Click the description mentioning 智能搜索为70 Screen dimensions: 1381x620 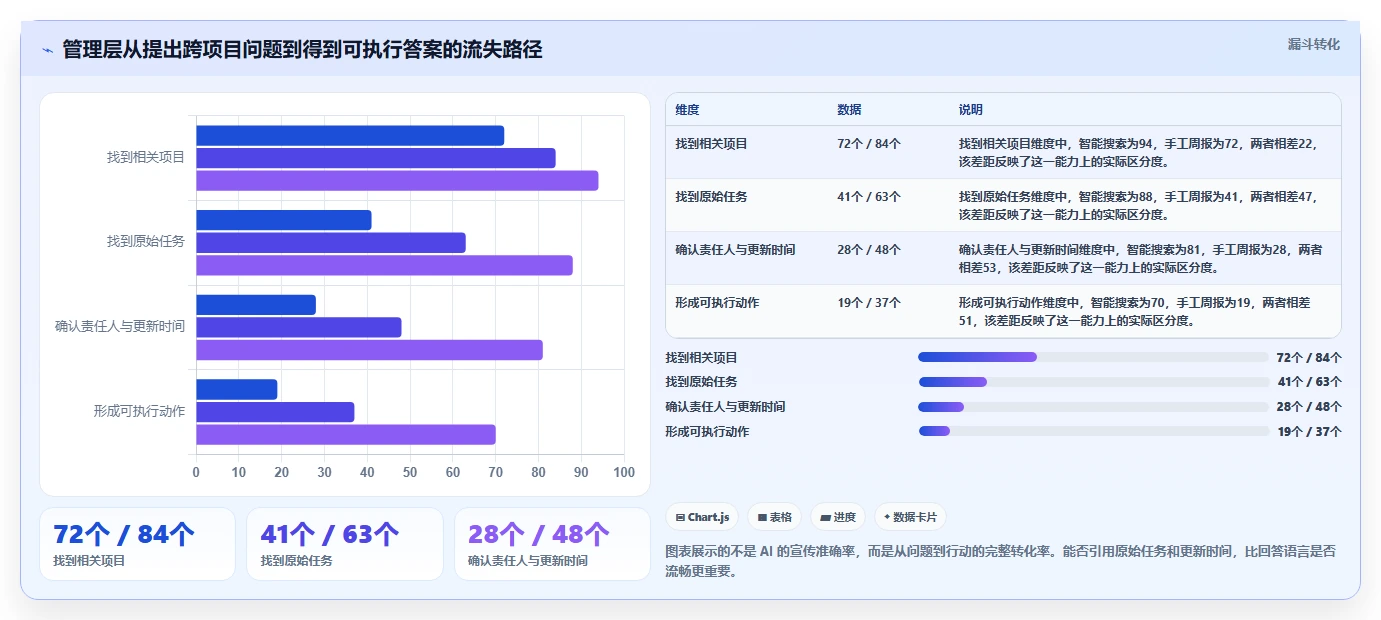[1134, 311]
